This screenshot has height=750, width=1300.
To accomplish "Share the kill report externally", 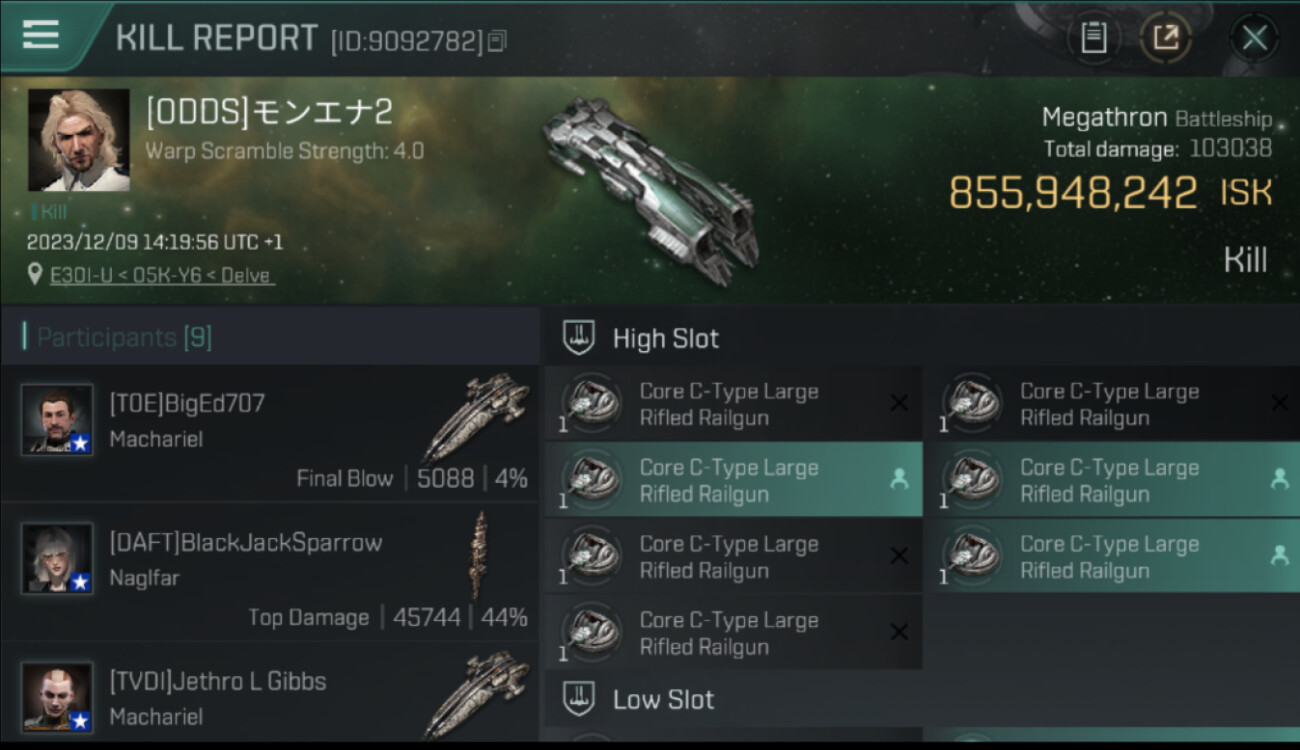I will coord(1166,39).
